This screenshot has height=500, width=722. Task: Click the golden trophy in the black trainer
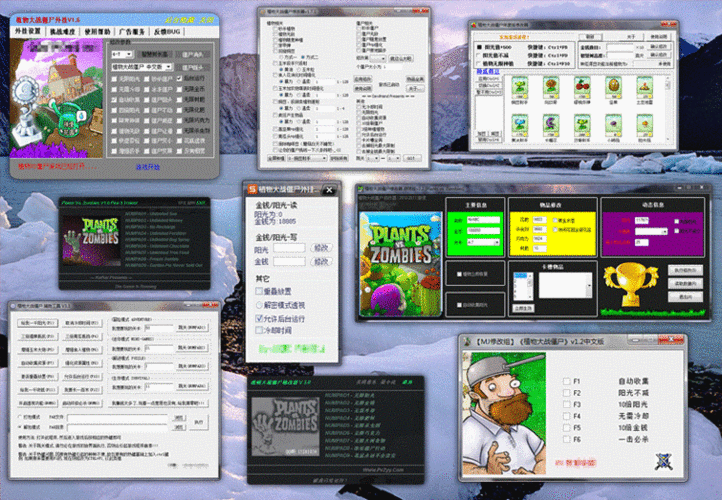click(631, 285)
